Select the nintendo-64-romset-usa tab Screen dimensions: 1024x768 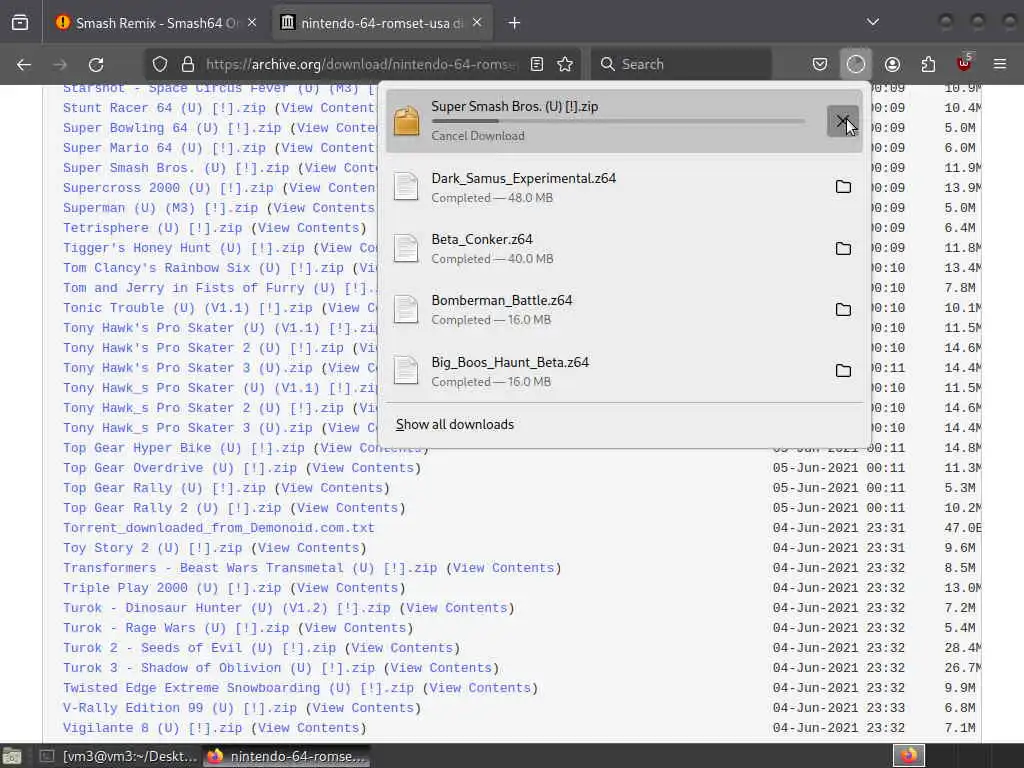point(382,23)
